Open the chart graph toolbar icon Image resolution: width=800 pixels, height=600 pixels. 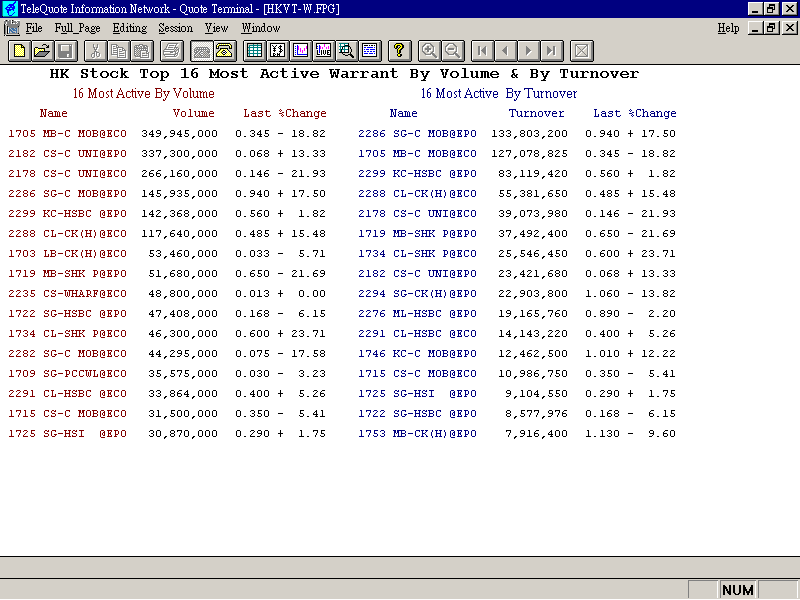(301, 51)
